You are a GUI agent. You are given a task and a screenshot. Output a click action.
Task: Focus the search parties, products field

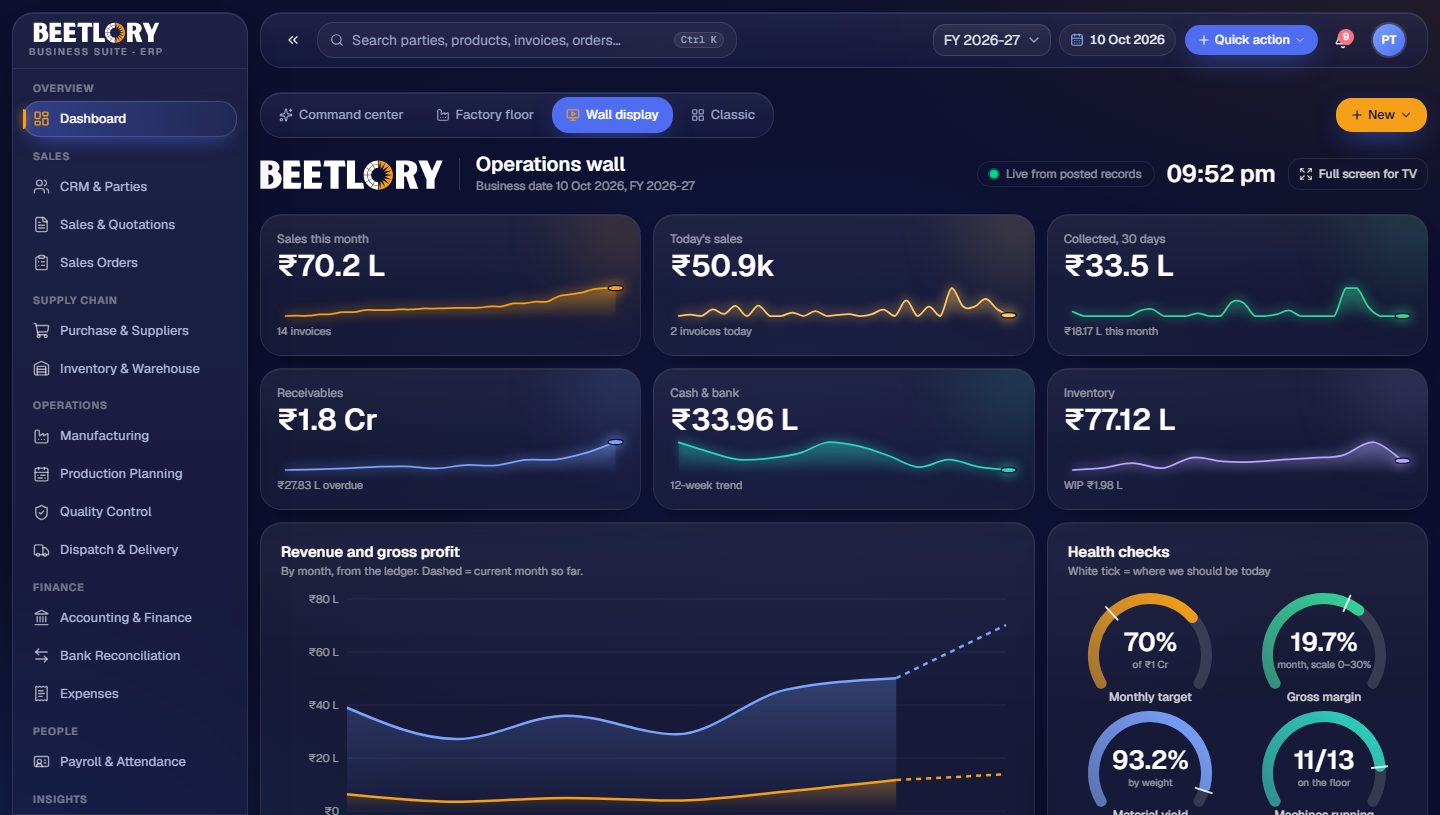(527, 40)
